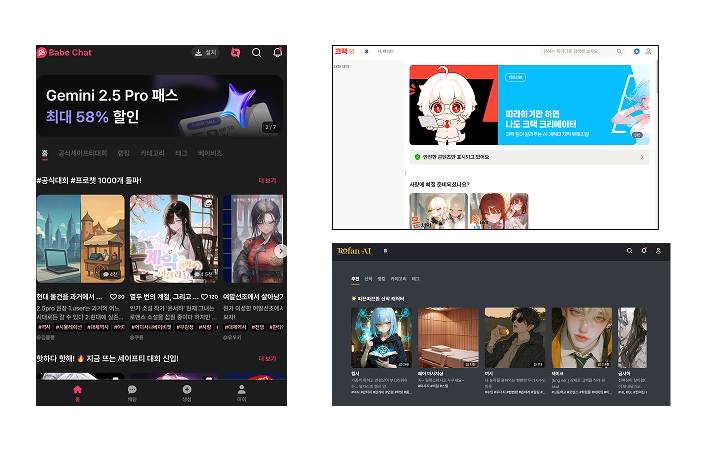Open search in Rofan AI header
The width and height of the screenshot is (707, 451).
tap(629, 251)
